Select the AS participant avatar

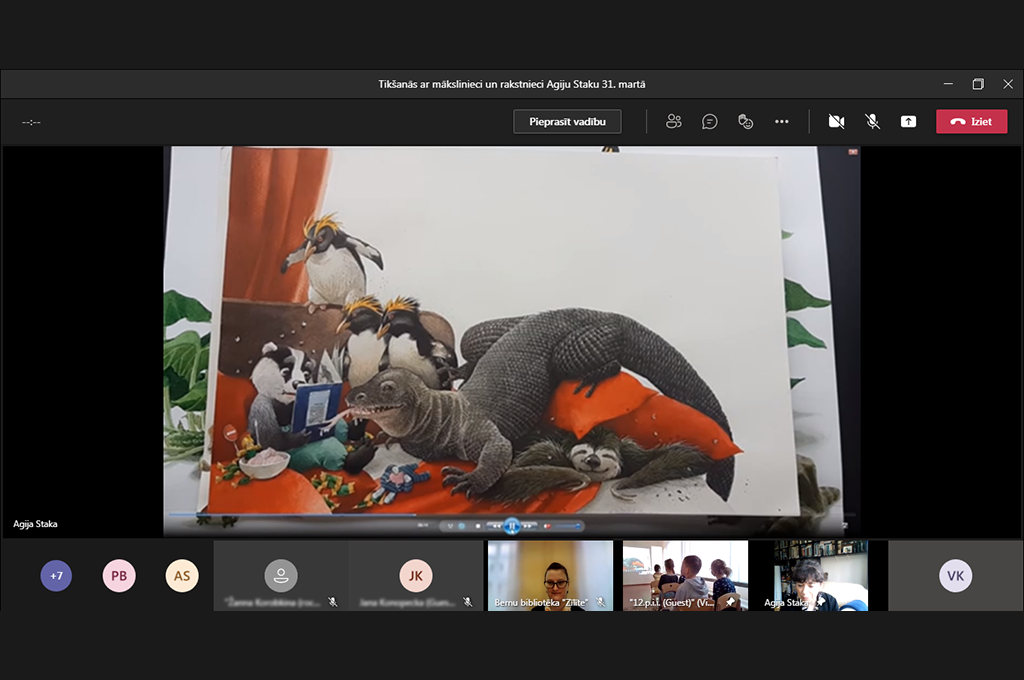(182, 575)
